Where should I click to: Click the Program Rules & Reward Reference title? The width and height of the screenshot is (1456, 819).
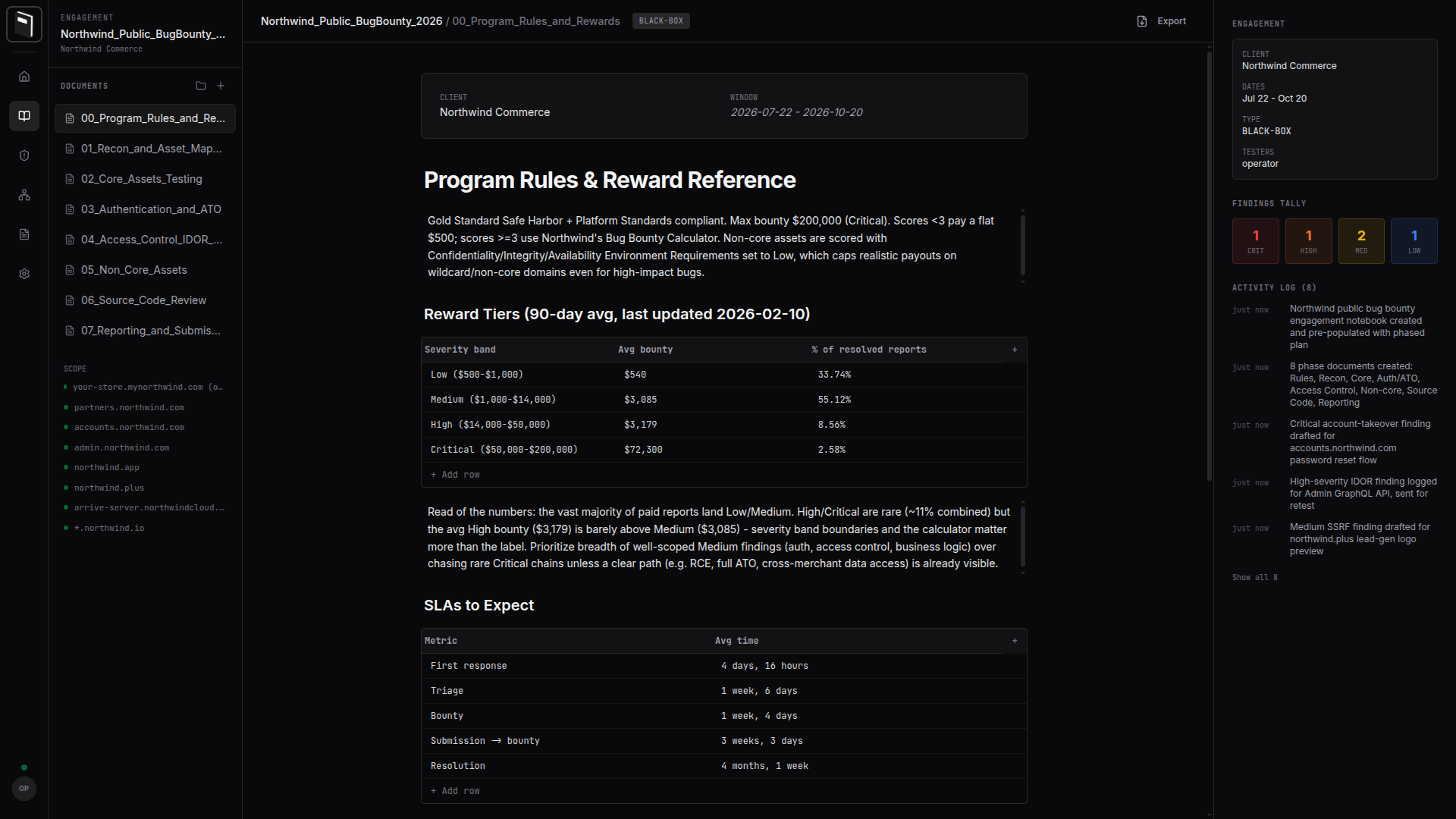tap(610, 180)
